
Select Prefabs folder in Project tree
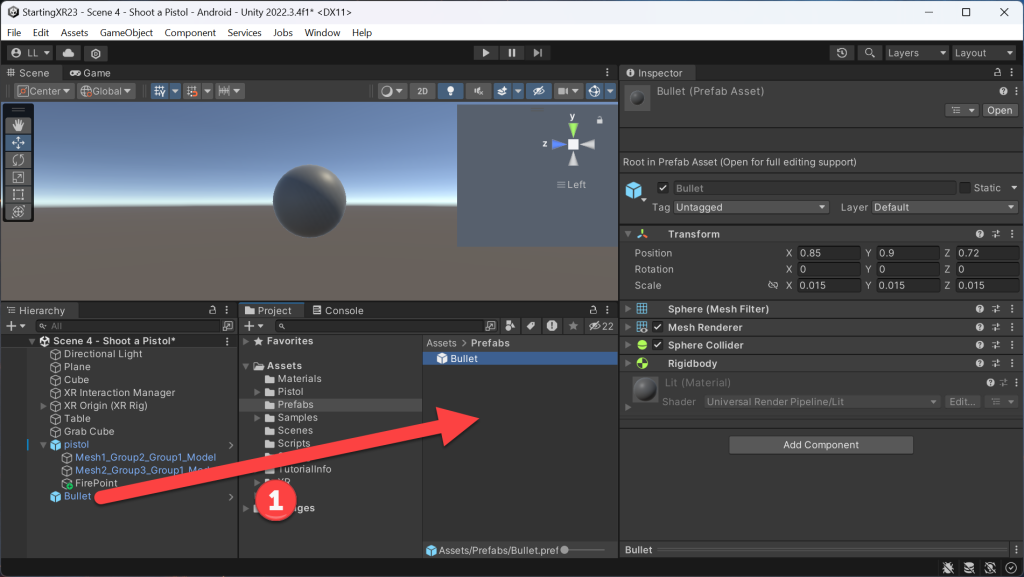pyautogui.click(x=295, y=405)
